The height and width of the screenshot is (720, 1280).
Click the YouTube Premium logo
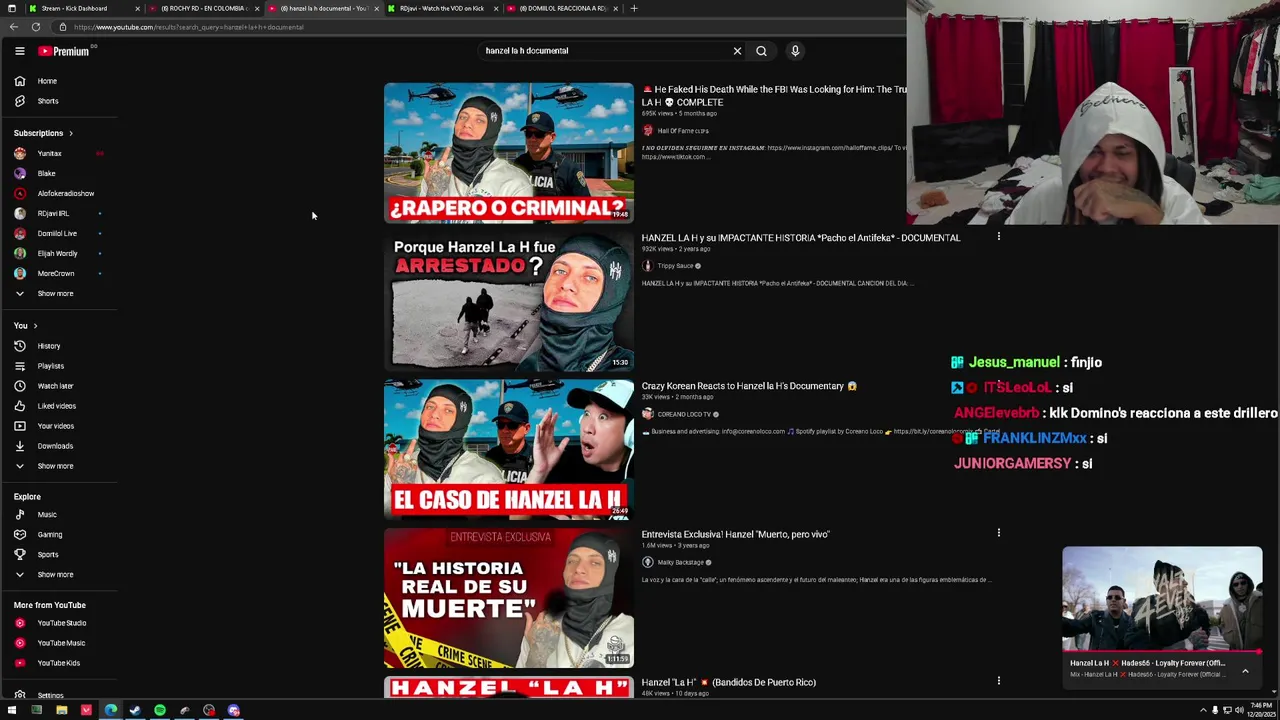pos(64,51)
